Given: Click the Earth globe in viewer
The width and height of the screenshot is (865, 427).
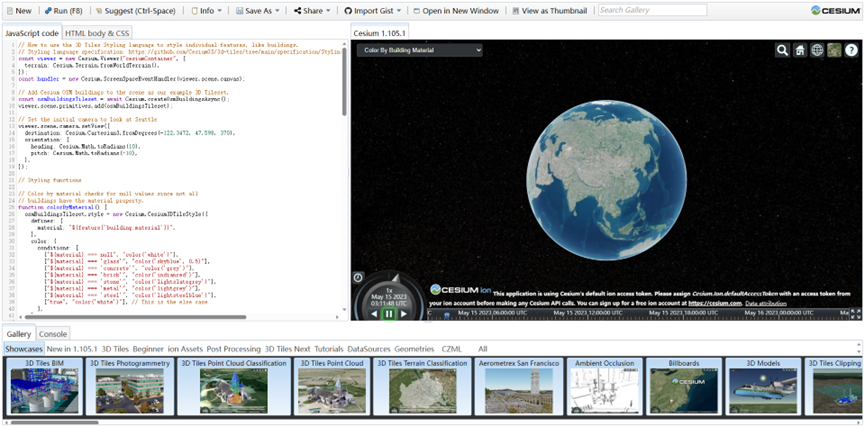Looking at the screenshot, I should point(607,180).
